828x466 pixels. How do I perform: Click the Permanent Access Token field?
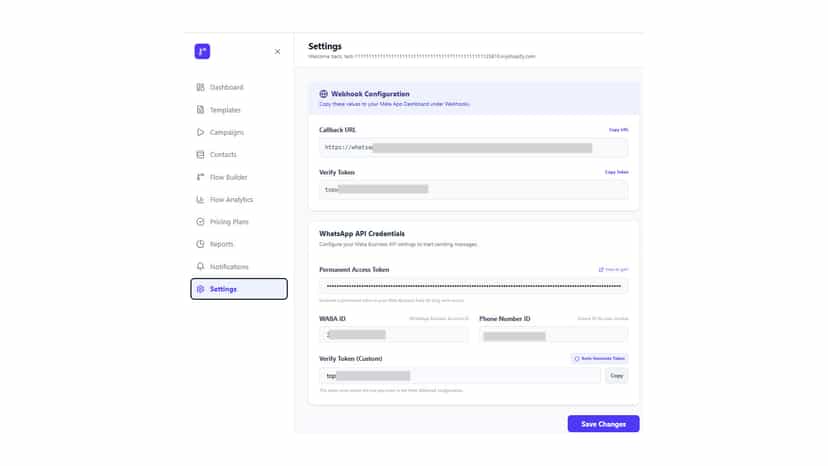click(473, 286)
